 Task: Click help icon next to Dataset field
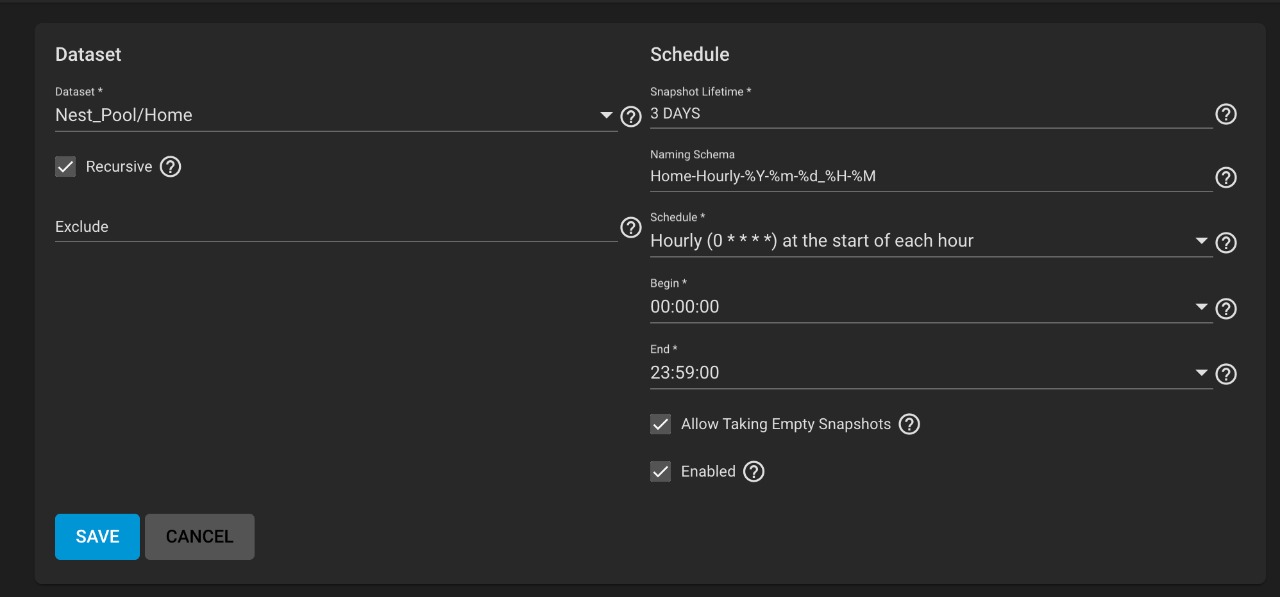pyautogui.click(x=631, y=117)
